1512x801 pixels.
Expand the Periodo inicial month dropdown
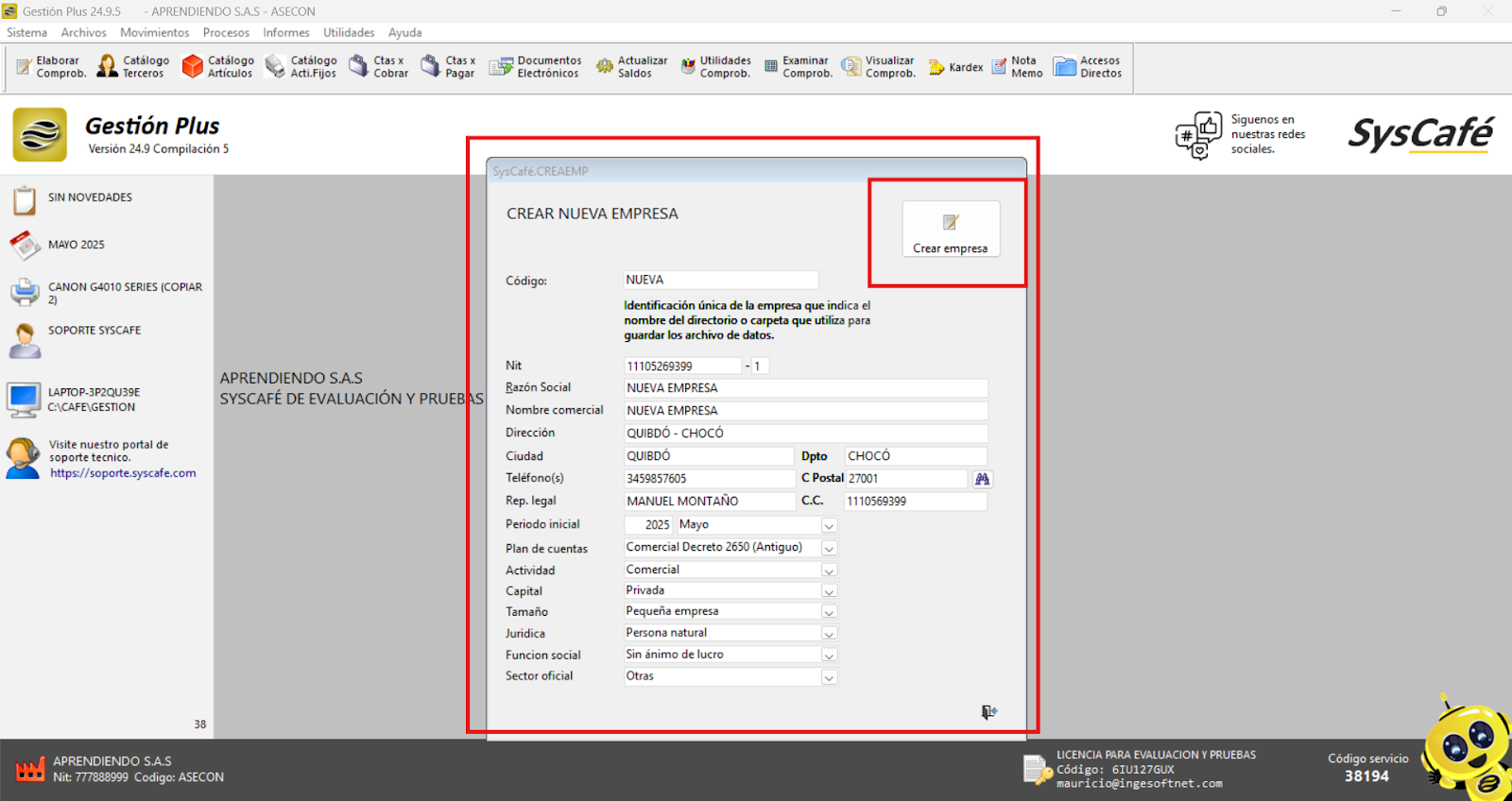(x=829, y=525)
